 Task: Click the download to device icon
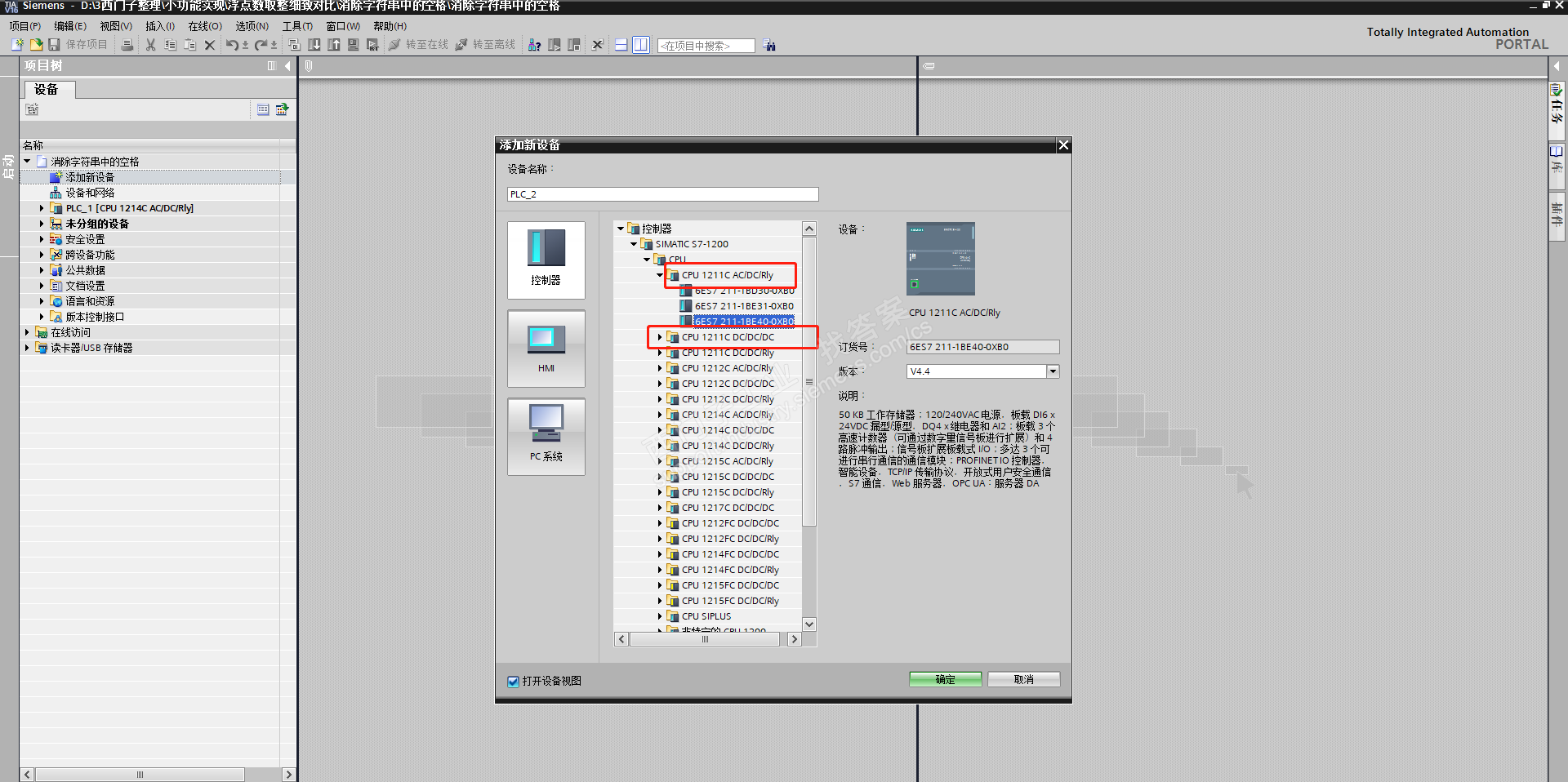click(x=314, y=45)
